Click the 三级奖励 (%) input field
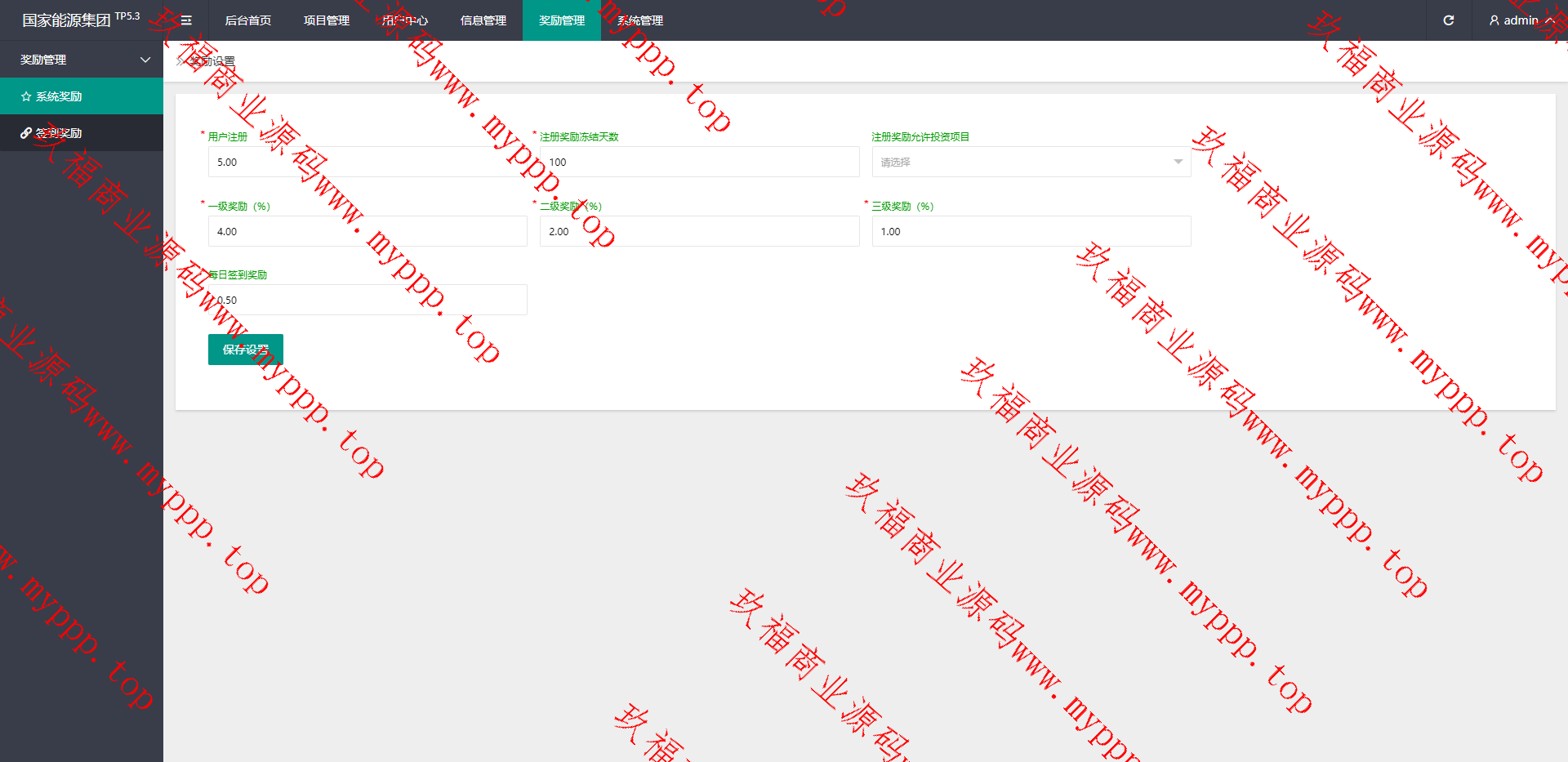This screenshot has width=1568, height=762. click(x=1031, y=231)
